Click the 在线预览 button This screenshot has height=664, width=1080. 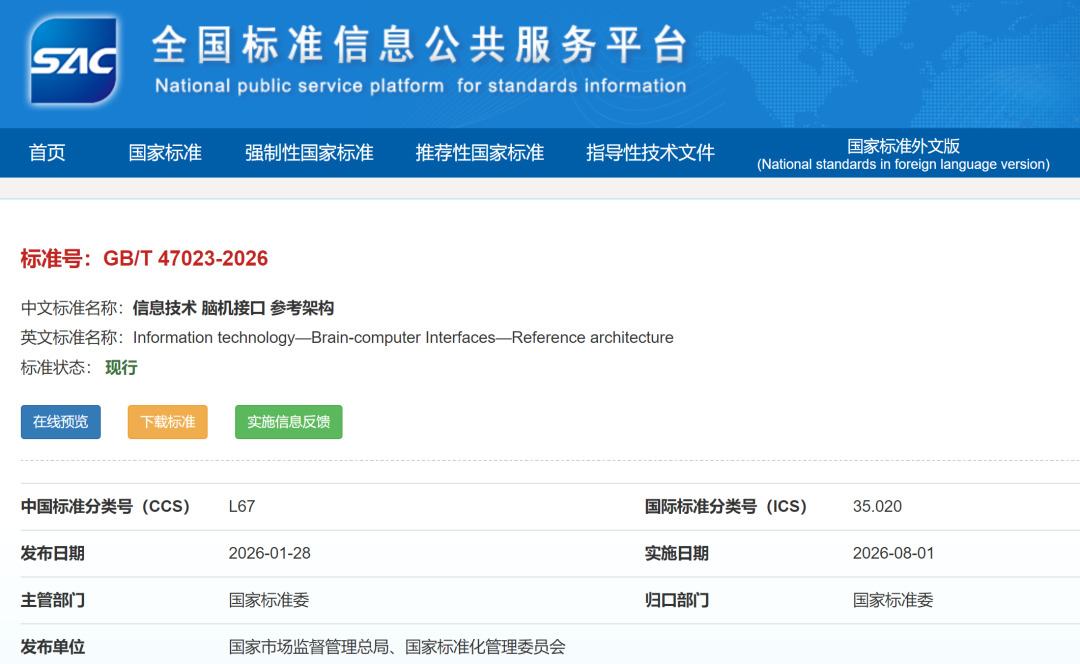[x=61, y=422]
